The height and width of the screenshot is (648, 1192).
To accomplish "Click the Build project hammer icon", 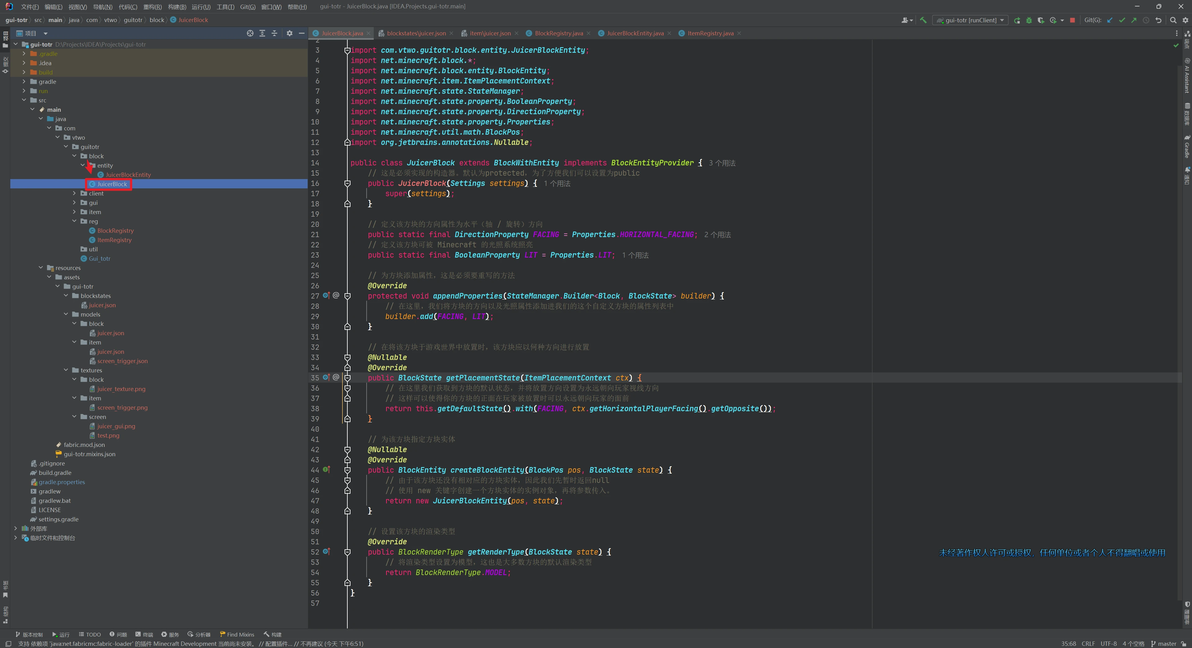I will [x=923, y=20].
